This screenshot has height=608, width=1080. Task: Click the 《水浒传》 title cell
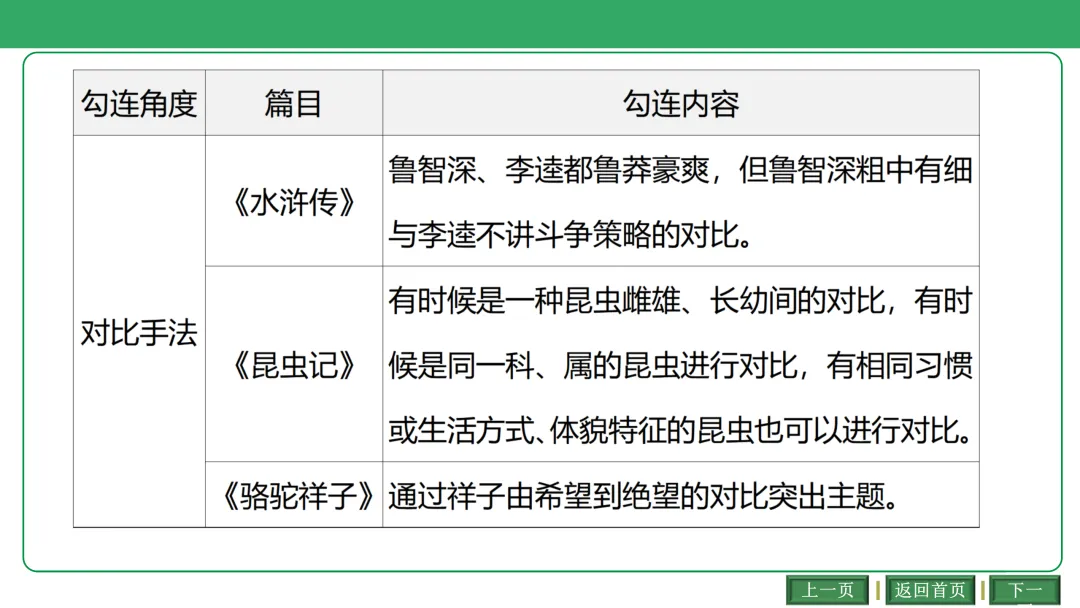tap(294, 201)
